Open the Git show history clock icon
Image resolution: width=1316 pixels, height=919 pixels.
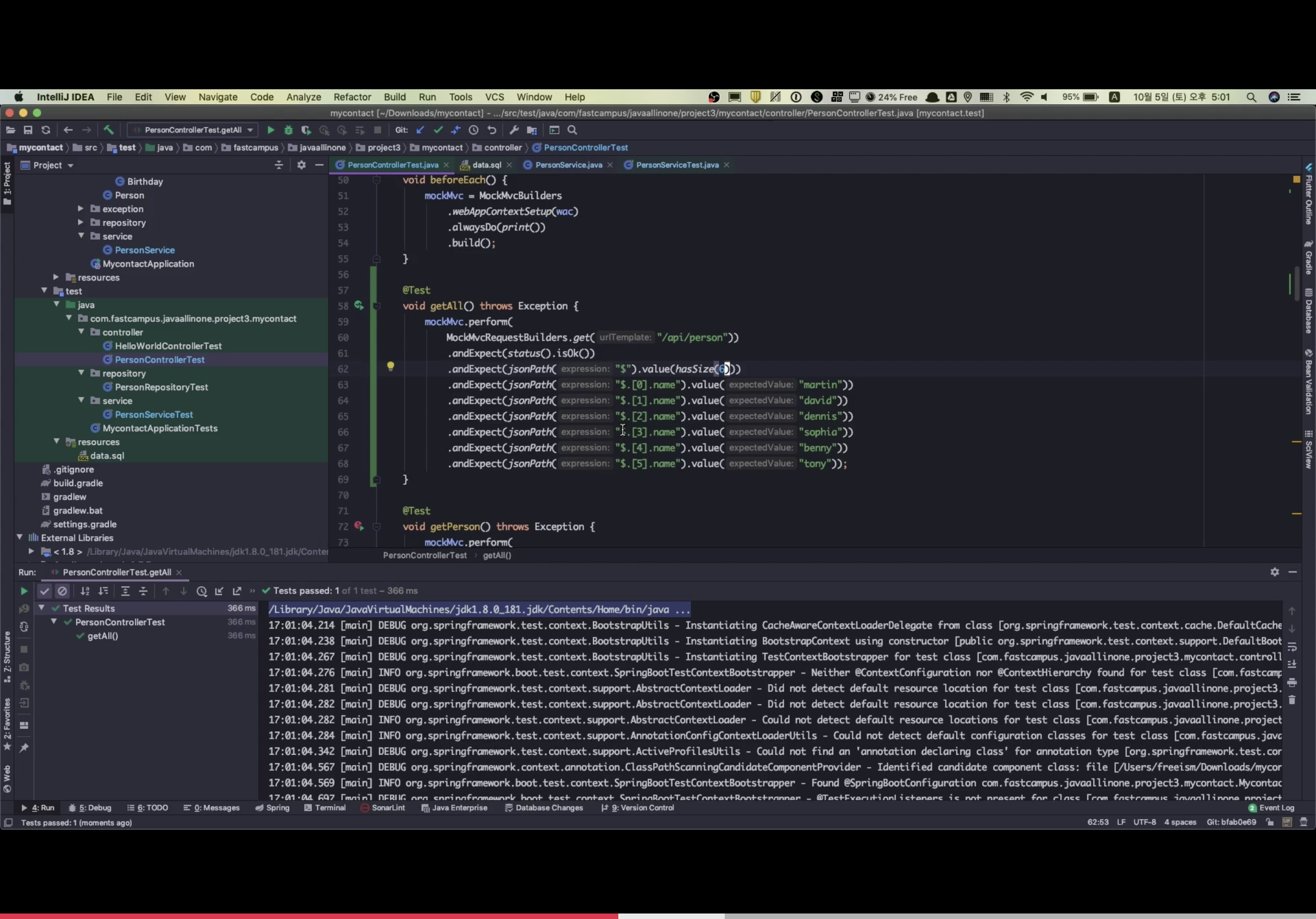tap(473, 130)
